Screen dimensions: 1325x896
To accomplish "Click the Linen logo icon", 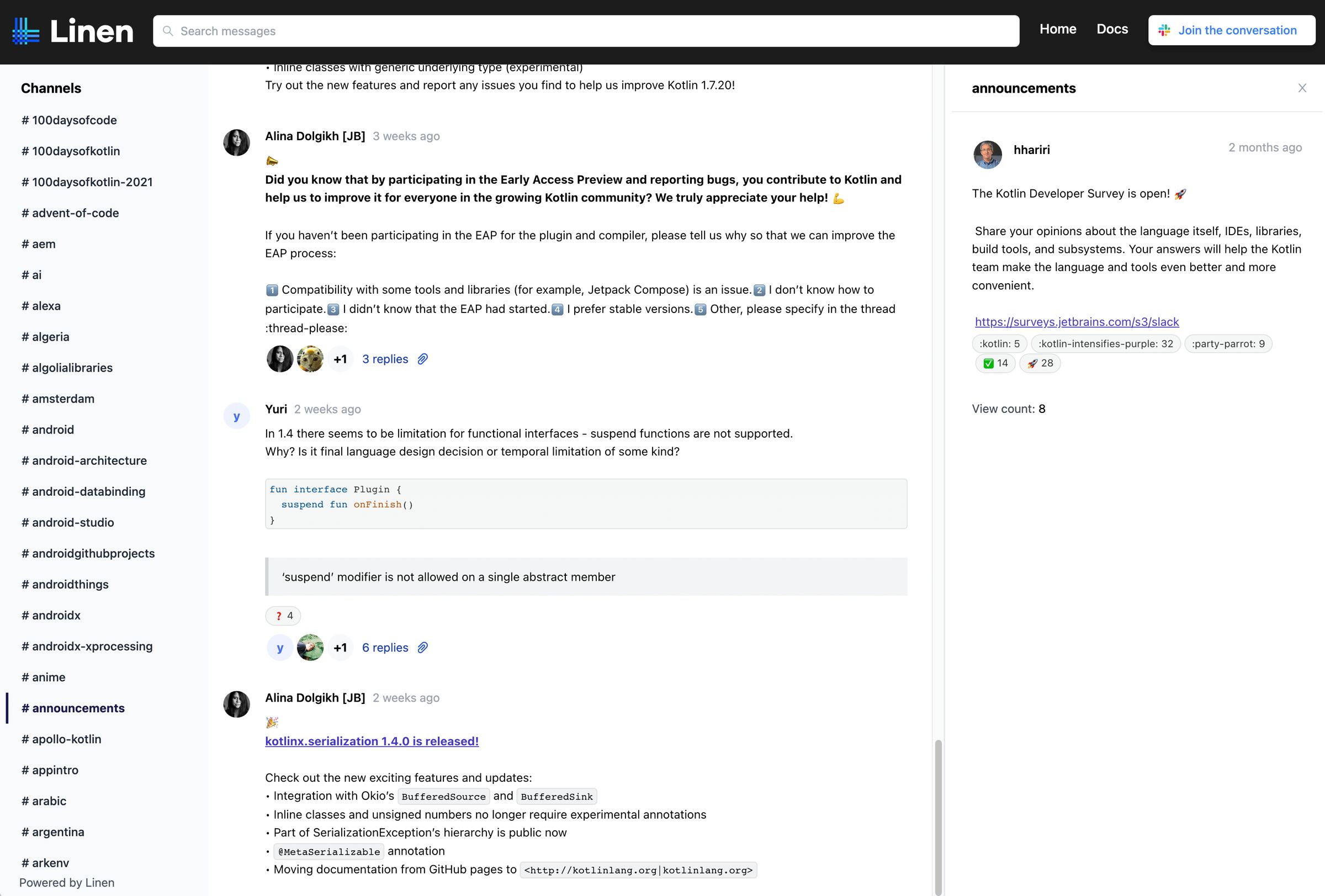I will (x=26, y=30).
